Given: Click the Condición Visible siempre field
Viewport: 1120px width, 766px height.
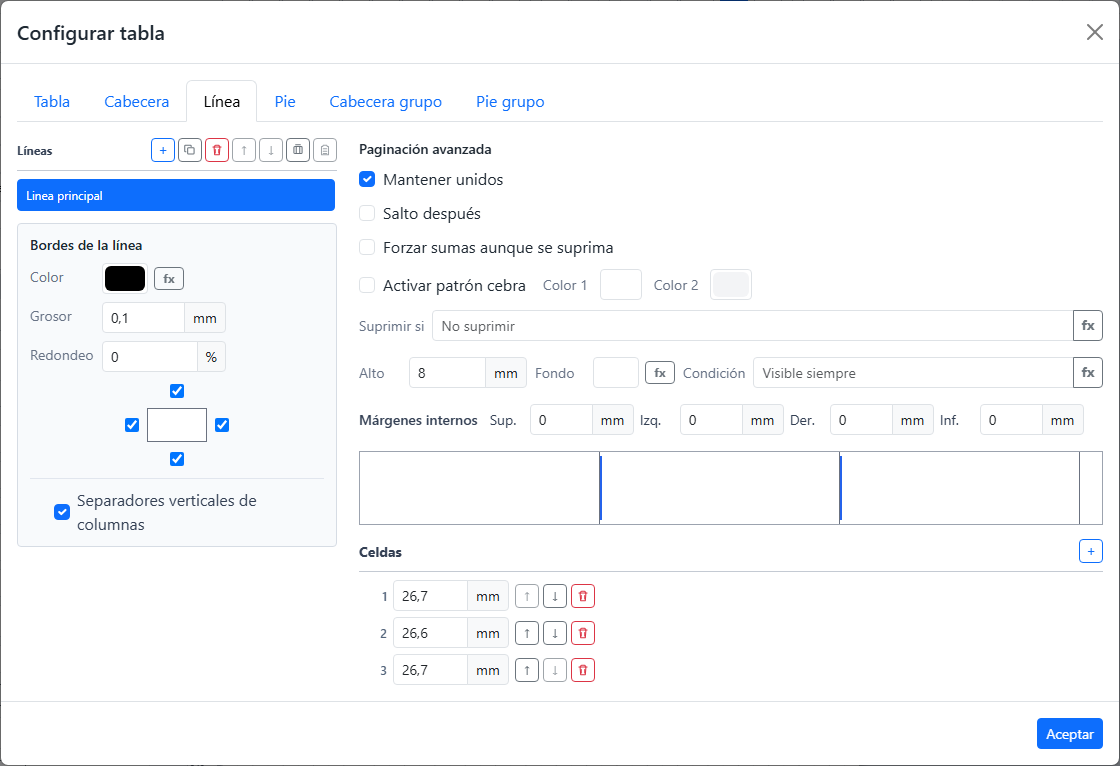Looking at the screenshot, I should pyautogui.click(x=913, y=373).
